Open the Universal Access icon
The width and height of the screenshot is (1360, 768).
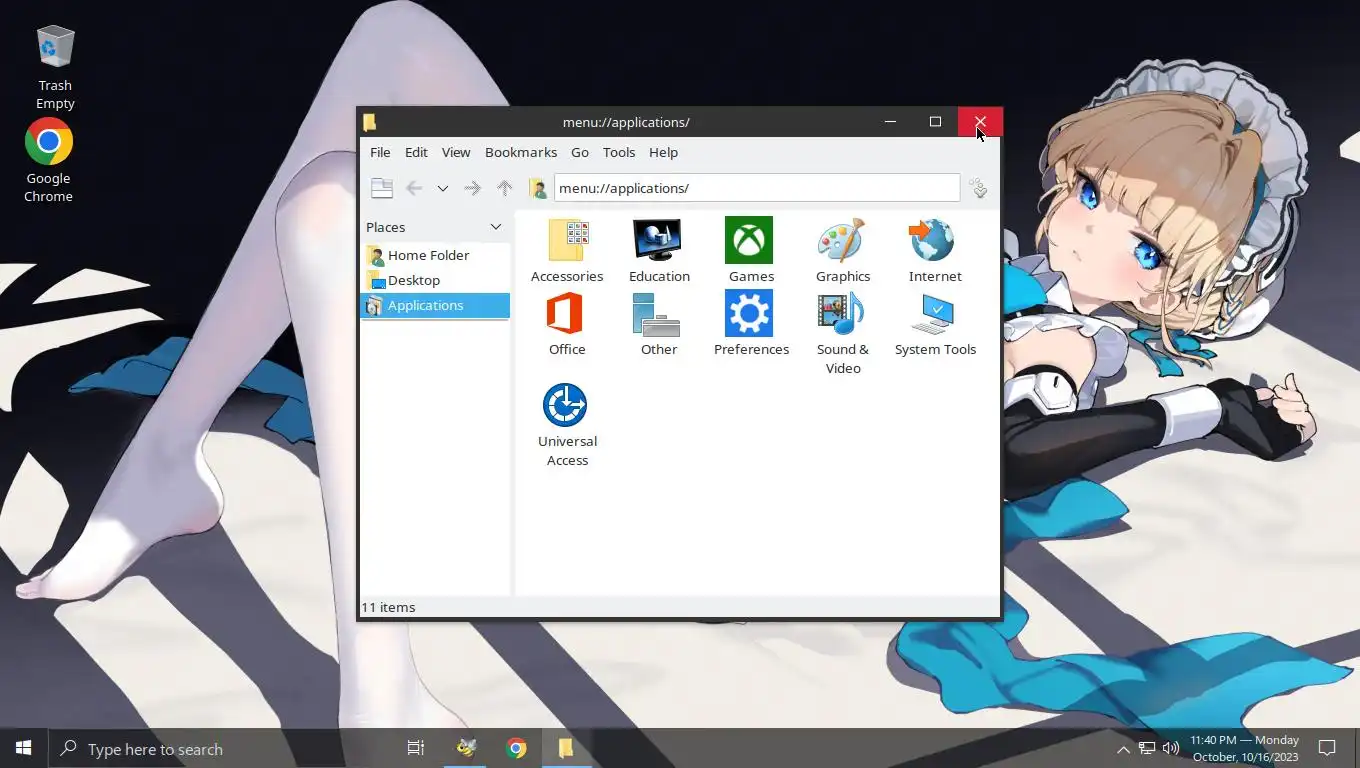click(566, 405)
